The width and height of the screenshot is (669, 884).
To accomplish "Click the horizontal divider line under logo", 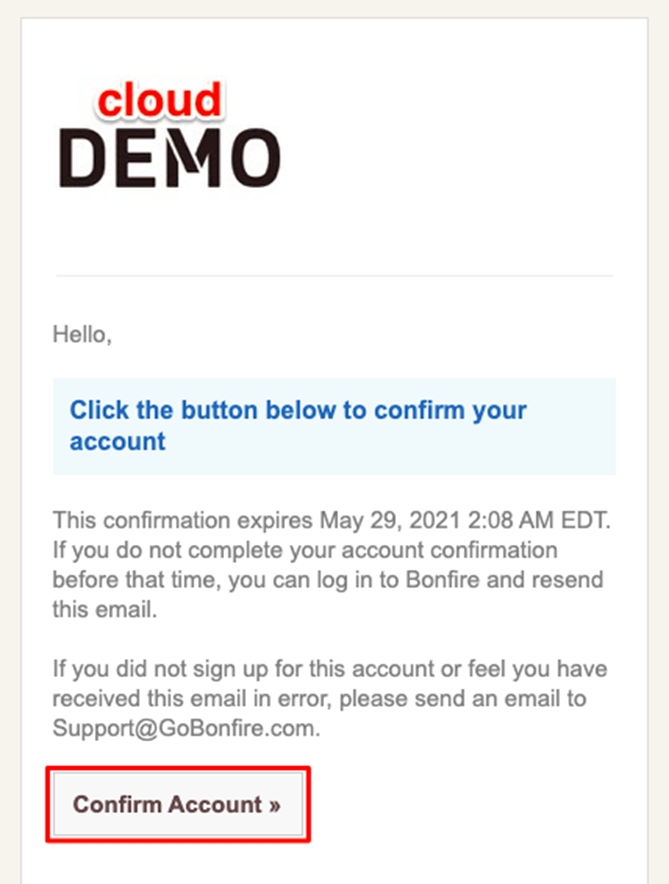I will pos(334,276).
